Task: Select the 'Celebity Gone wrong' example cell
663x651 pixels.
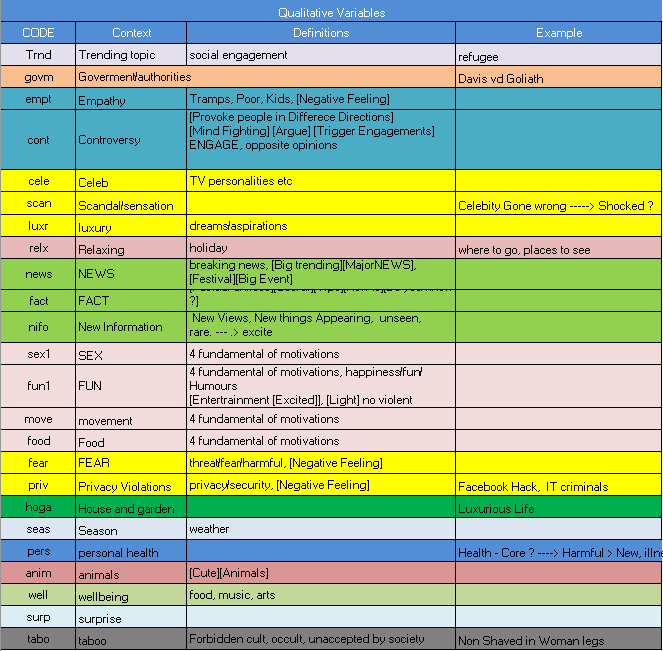Action: click(x=558, y=204)
